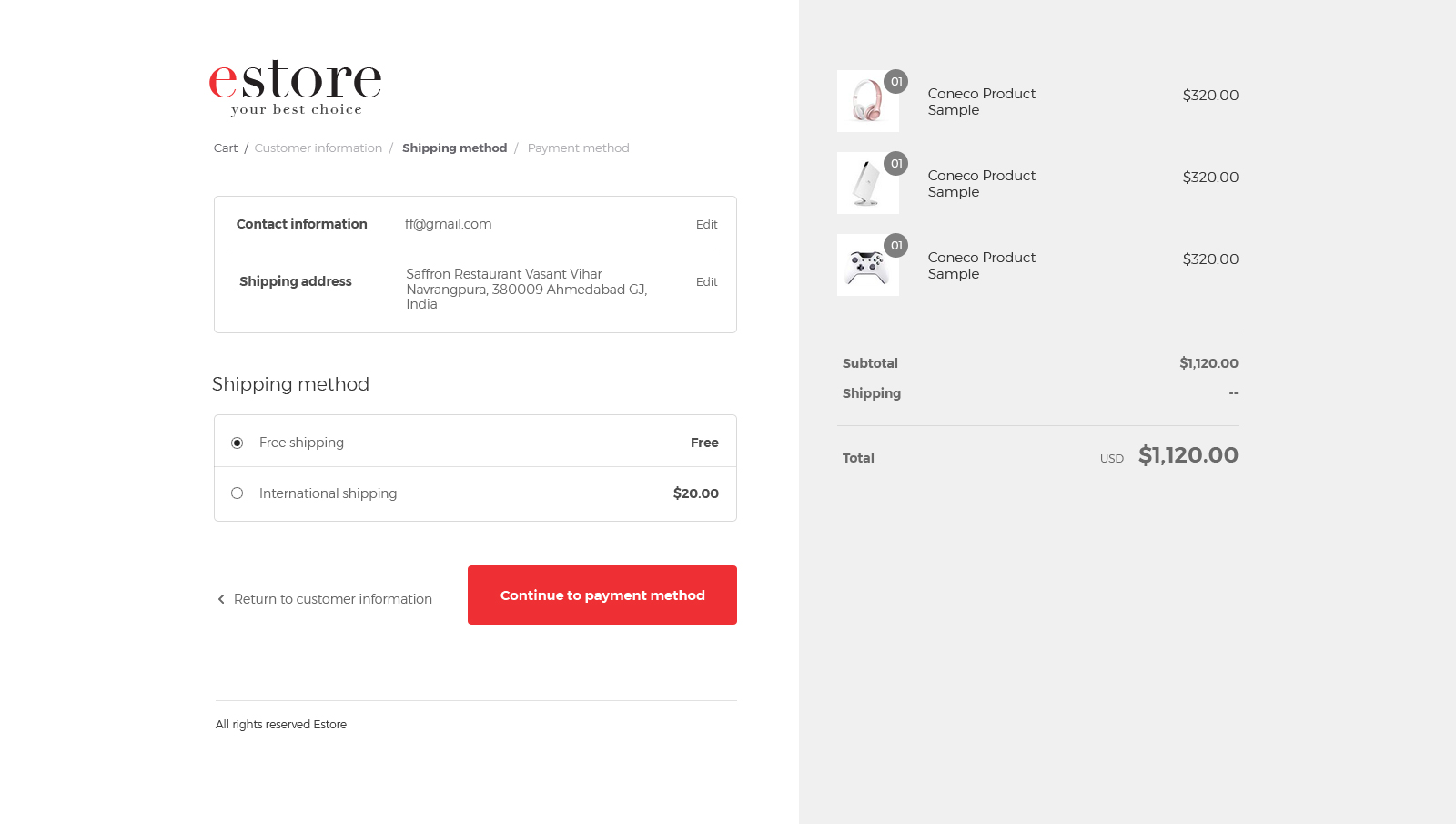Click the Free shipping option label
The image size is (1456, 824).
[x=301, y=443]
